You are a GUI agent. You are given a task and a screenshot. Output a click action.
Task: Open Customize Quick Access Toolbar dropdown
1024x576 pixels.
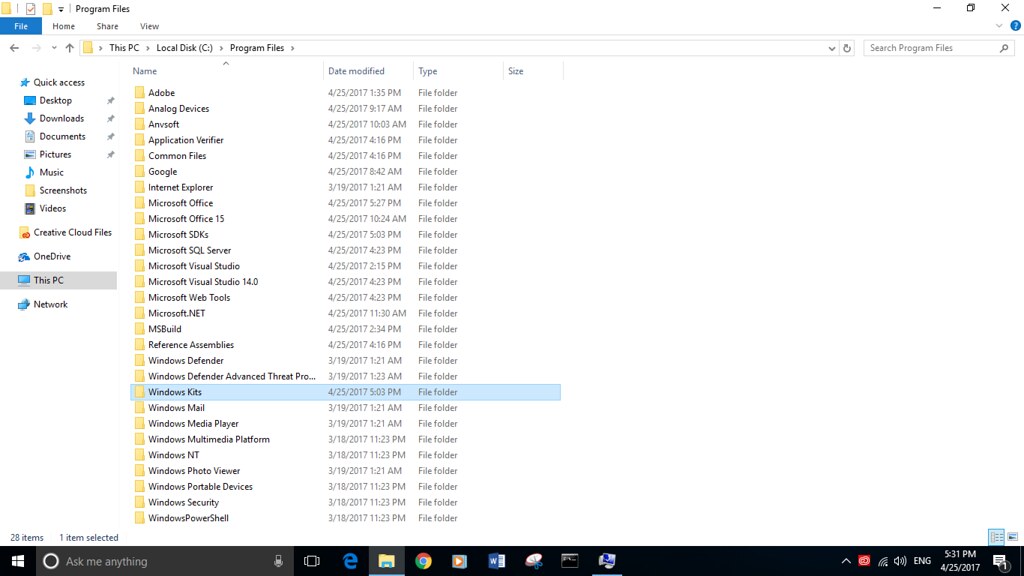61,9
